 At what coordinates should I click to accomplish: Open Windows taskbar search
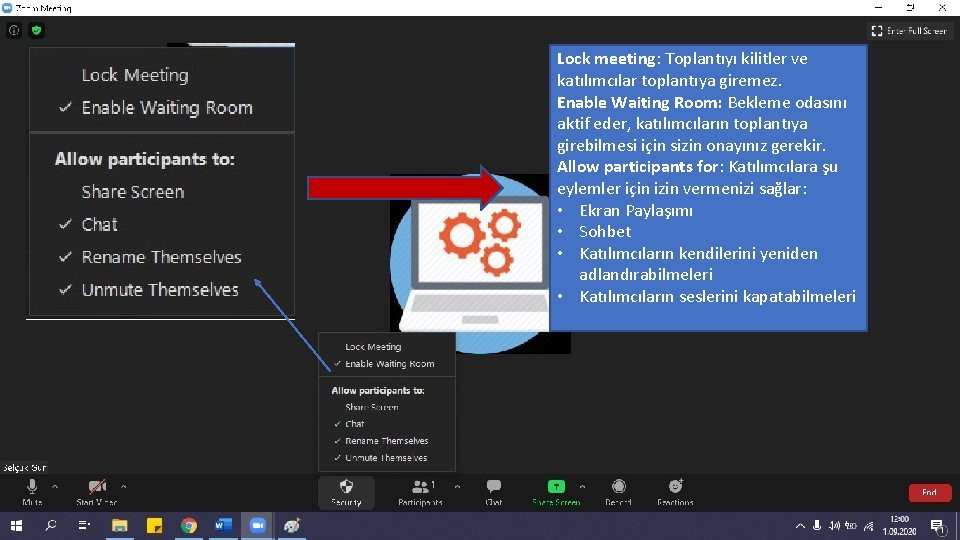pos(51,526)
